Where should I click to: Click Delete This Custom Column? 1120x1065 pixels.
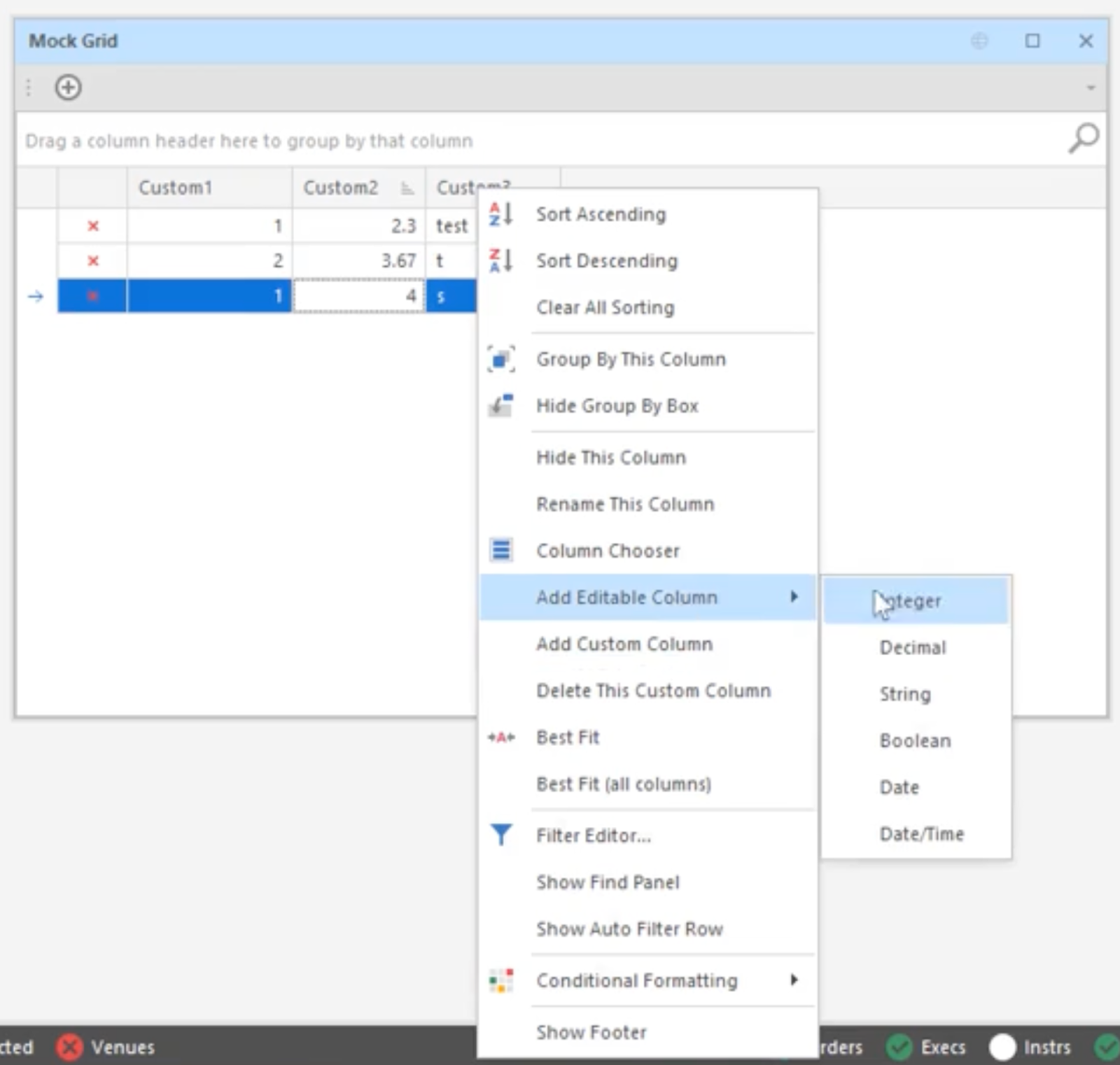click(653, 691)
